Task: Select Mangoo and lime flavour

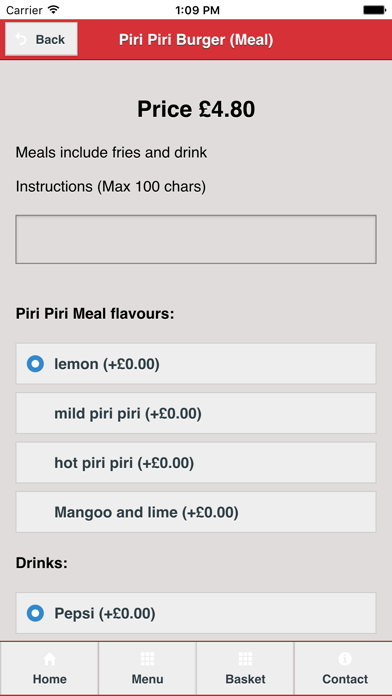Action: point(196,512)
